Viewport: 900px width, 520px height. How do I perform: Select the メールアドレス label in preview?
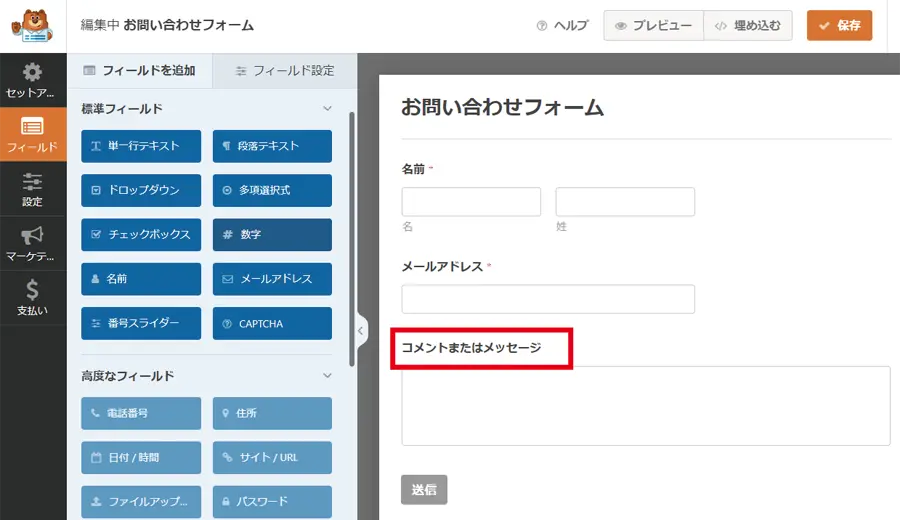[x=443, y=266]
